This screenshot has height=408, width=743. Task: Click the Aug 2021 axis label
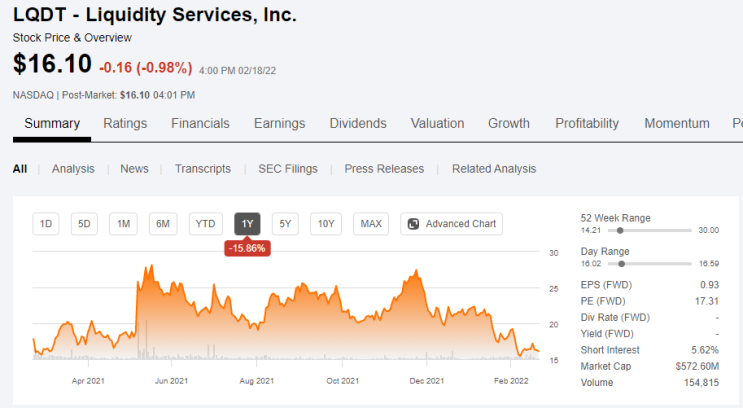tap(256, 381)
